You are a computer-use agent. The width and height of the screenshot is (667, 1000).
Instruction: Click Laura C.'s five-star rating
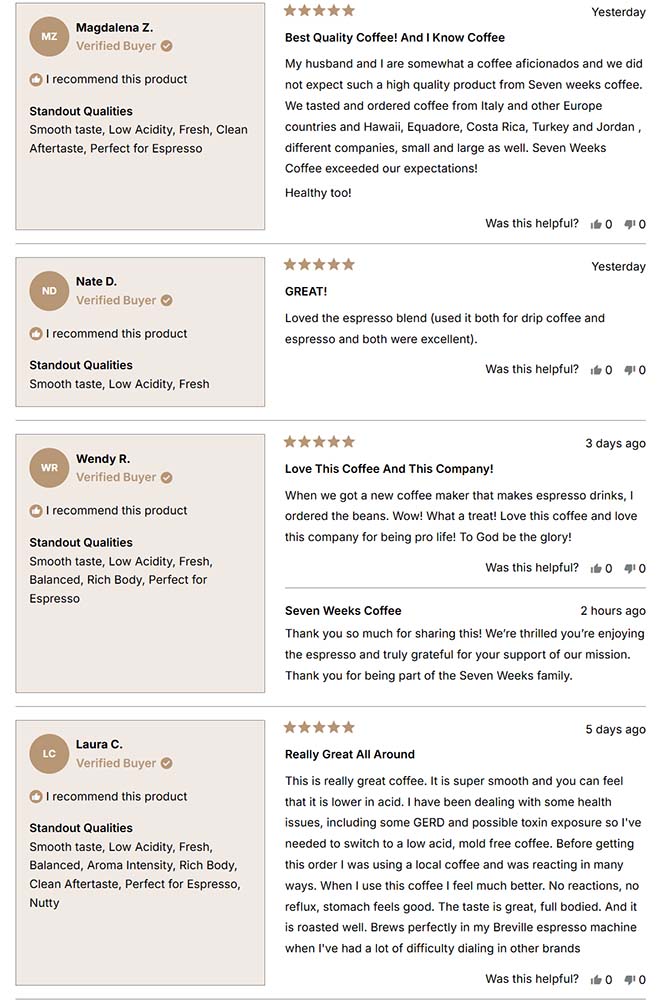[x=319, y=729]
